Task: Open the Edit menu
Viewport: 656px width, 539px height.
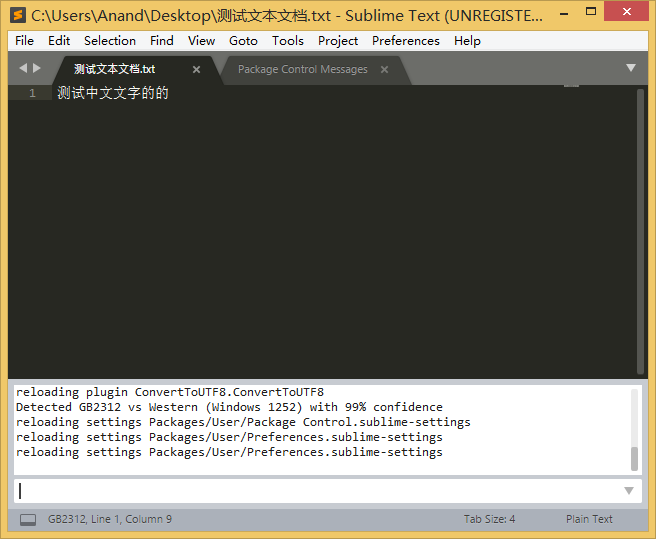Action: coord(59,41)
